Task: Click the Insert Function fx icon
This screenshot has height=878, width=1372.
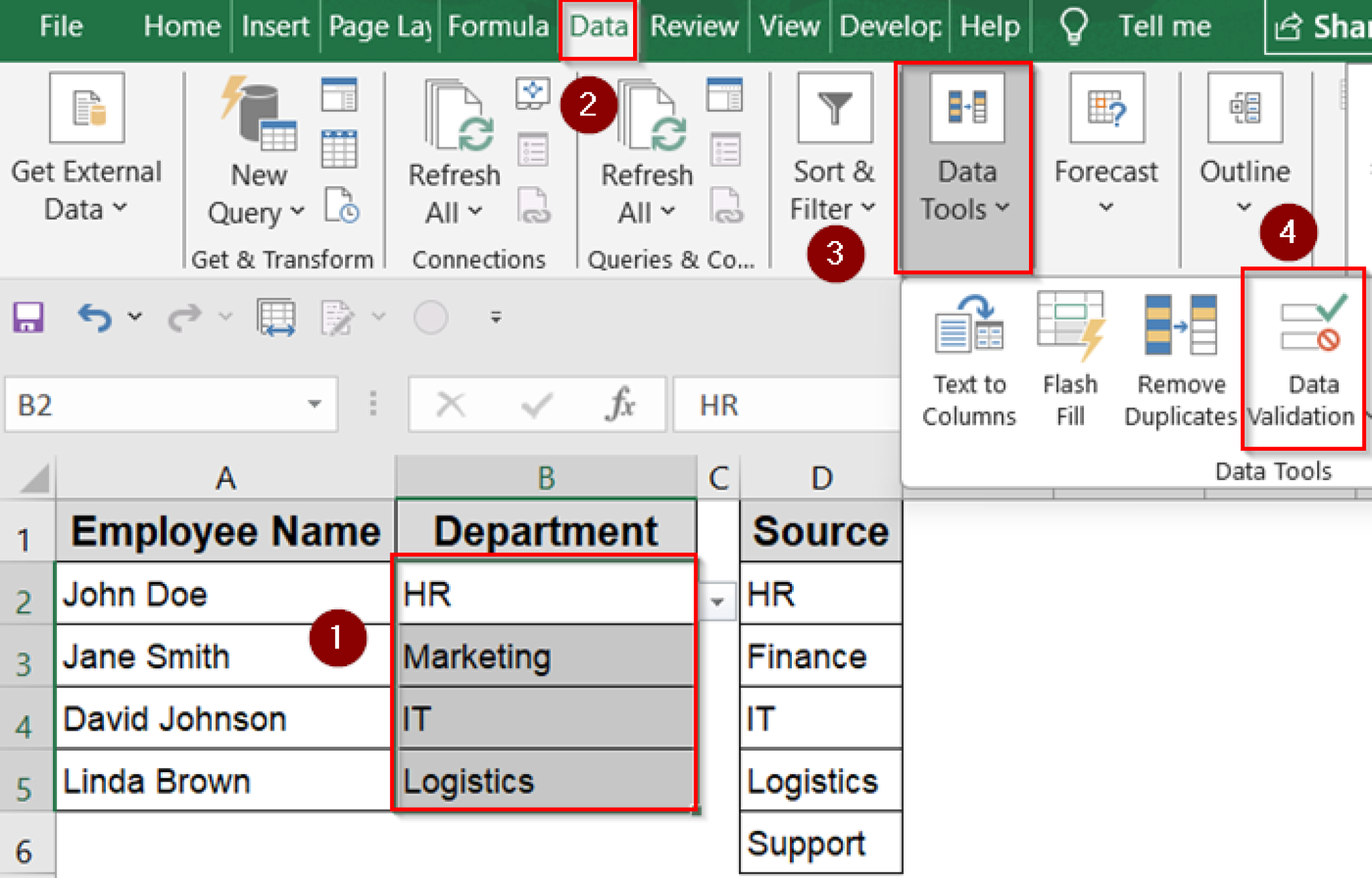Action: pos(620,405)
